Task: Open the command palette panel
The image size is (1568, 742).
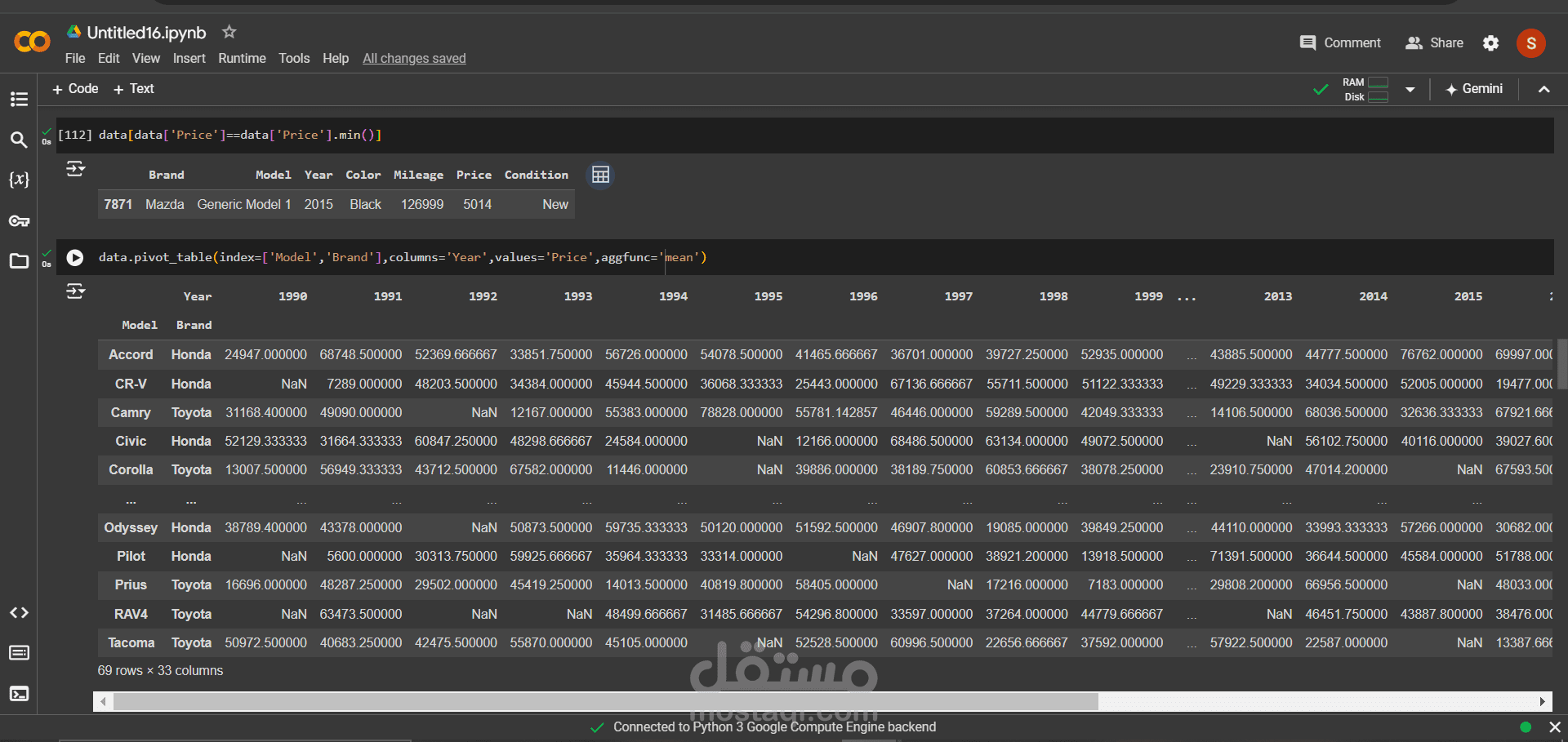Action: click(19, 653)
